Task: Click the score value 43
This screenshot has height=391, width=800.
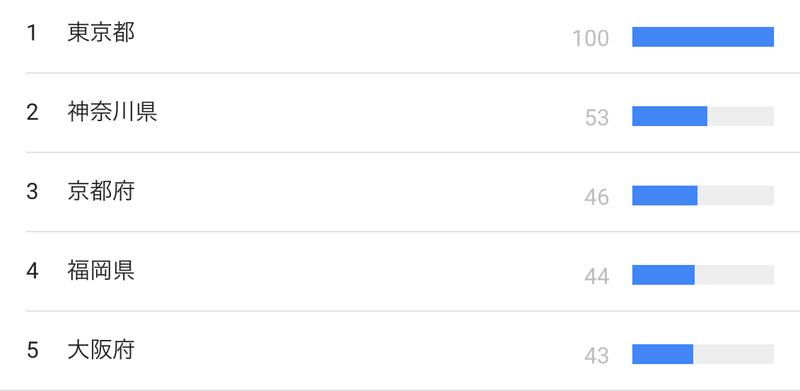Action: (x=597, y=356)
